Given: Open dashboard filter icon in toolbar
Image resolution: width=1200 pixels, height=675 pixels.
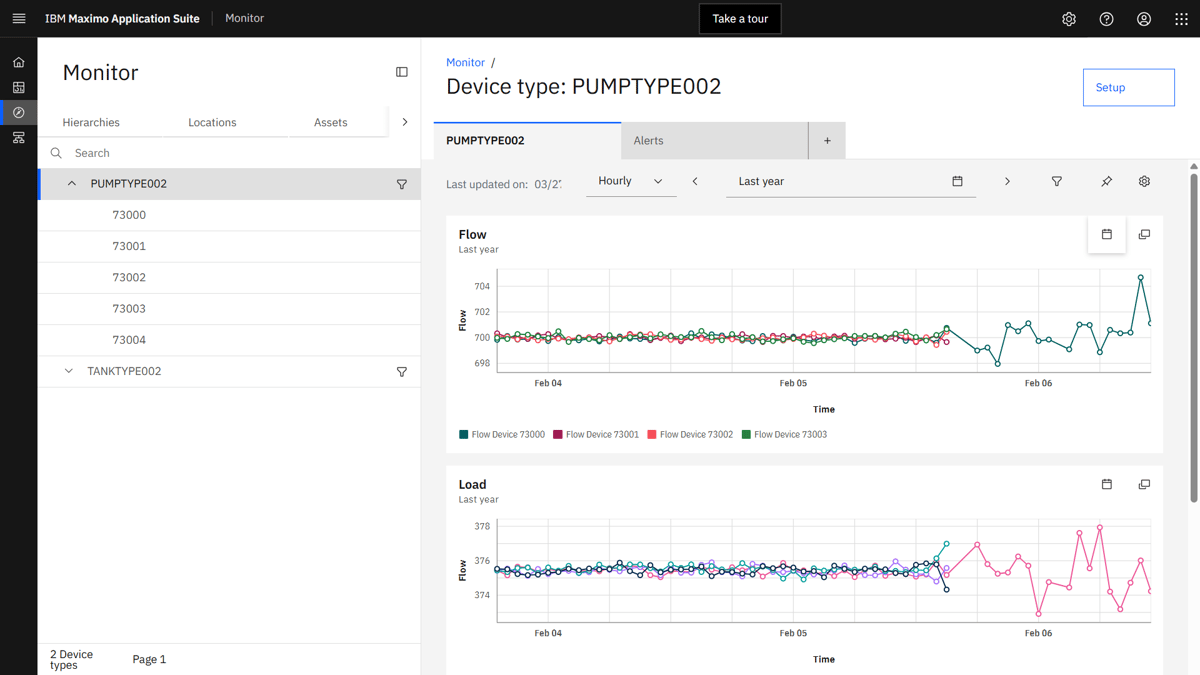Looking at the screenshot, I should [x=1056, y=182].
